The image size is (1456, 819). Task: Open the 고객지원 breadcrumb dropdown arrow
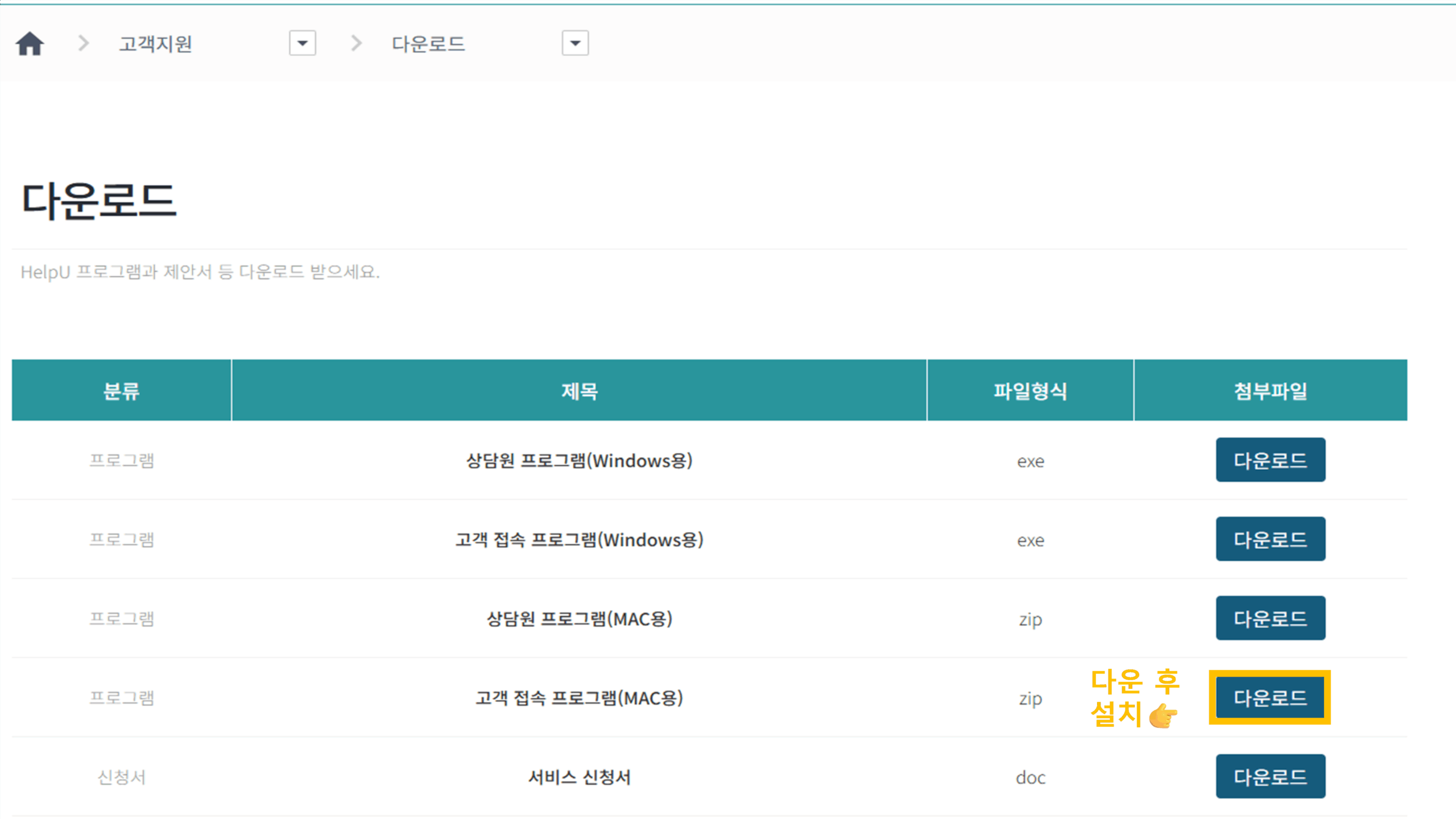point(302,43)
